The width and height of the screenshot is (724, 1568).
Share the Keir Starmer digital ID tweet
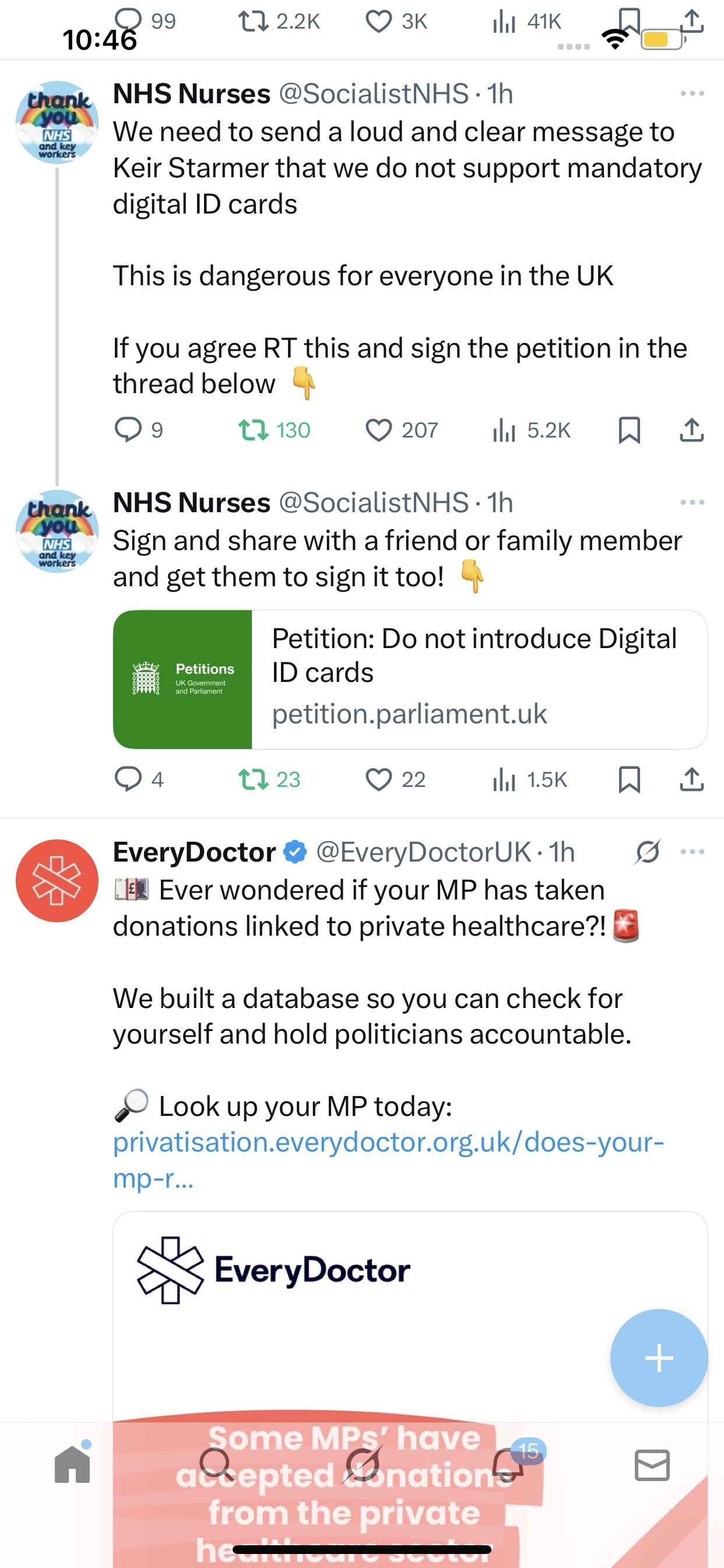(x=692, y=430)
